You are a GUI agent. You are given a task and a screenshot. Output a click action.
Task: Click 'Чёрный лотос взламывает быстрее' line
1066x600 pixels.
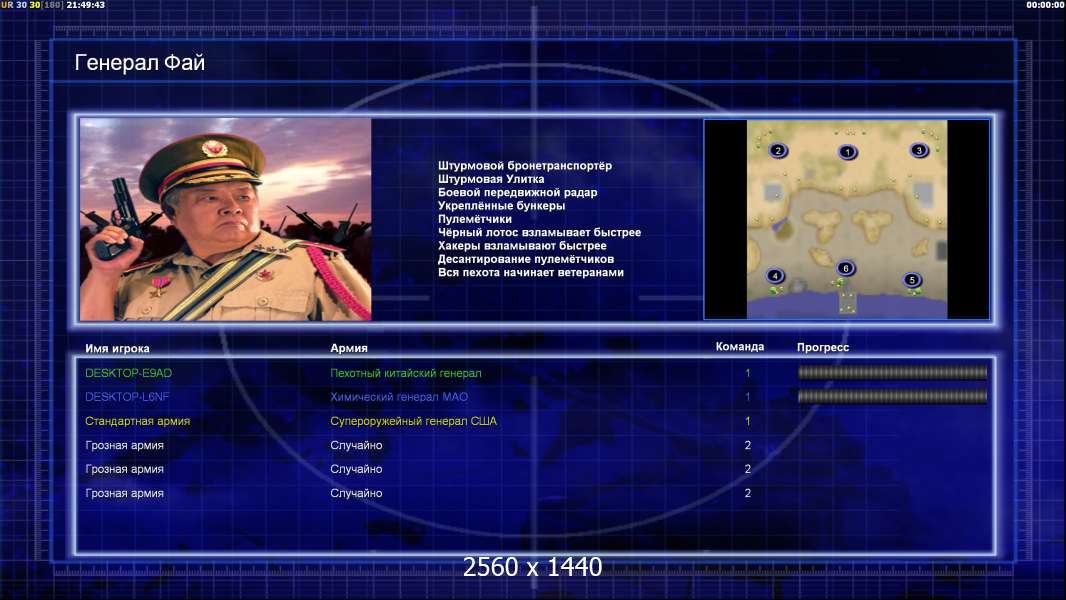pyautogui.click(x=539, y=232)
